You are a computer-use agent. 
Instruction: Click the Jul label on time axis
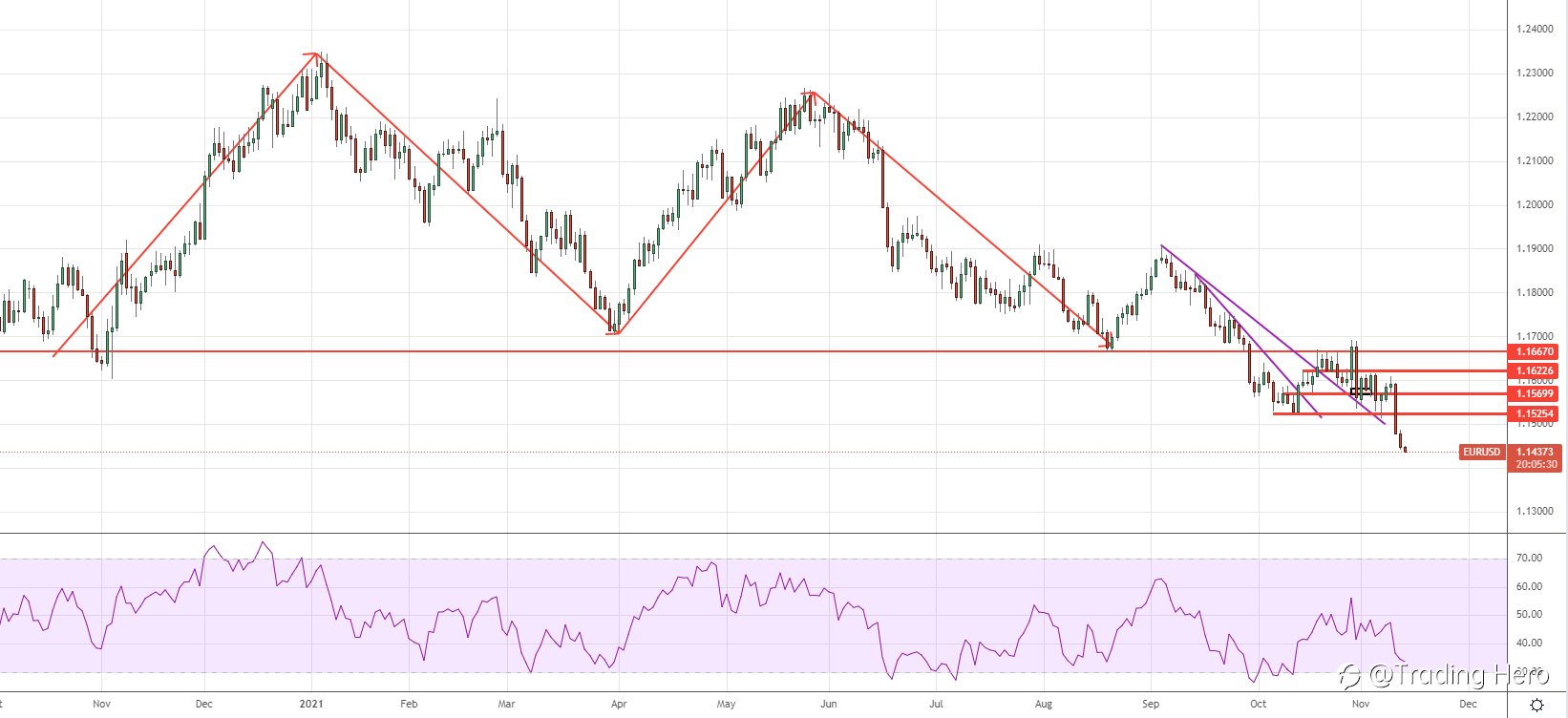936,704
